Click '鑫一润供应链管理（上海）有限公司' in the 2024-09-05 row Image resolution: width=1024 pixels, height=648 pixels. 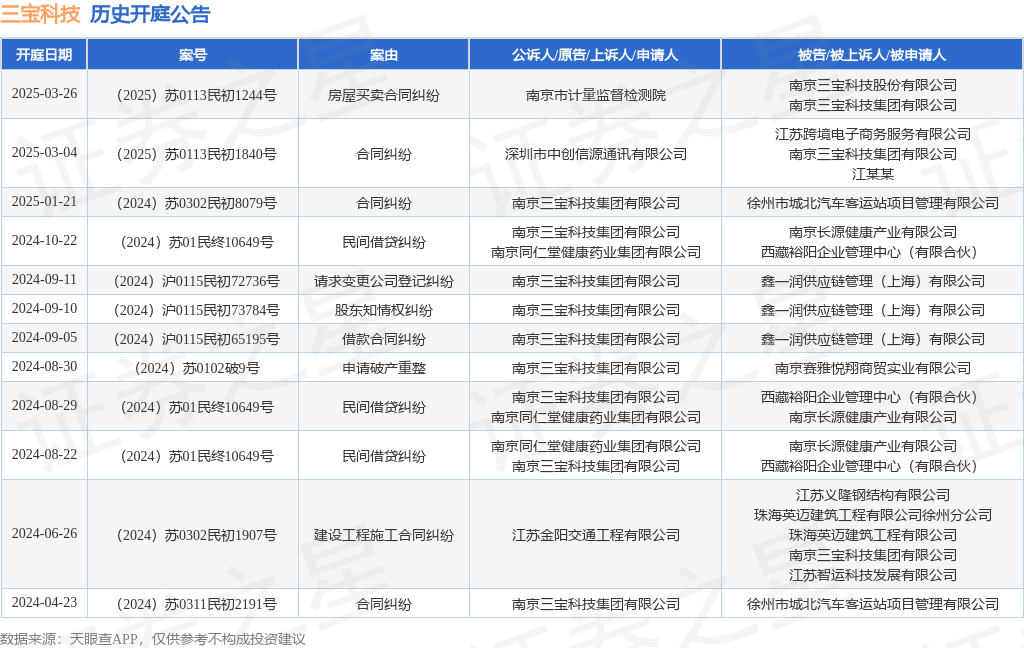coord(872,340)
